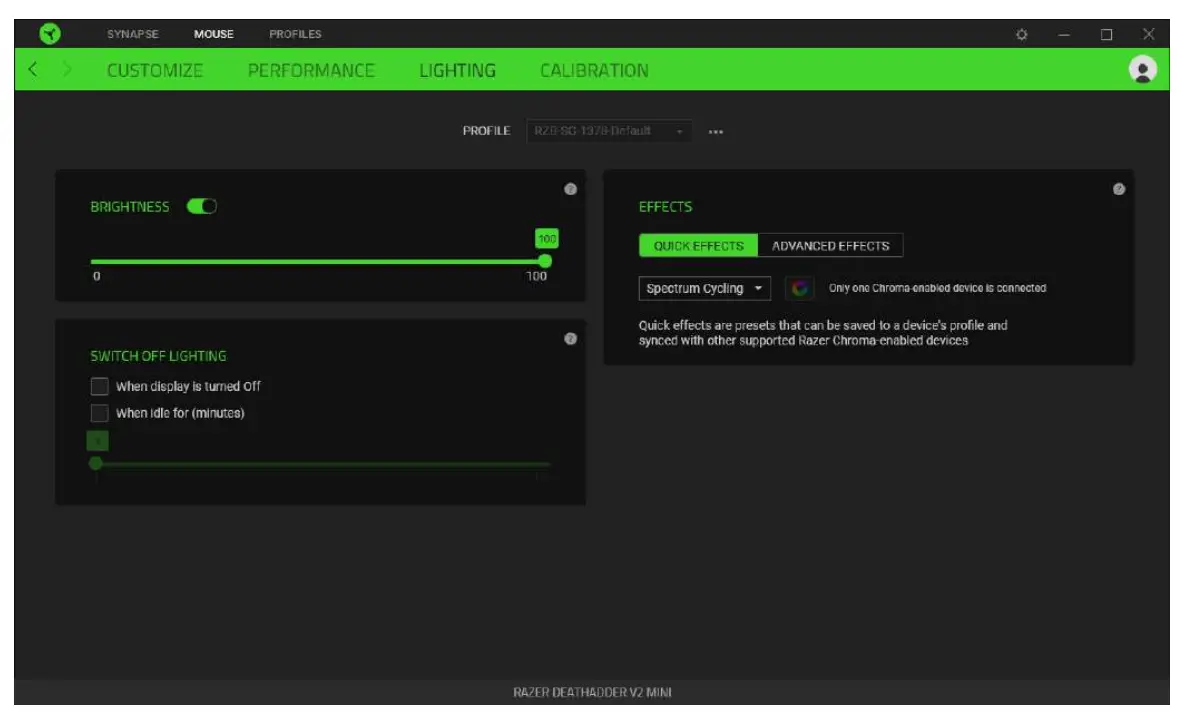Switch to the Profiles tab
The image size is (1180, 723).
(295, 34)
